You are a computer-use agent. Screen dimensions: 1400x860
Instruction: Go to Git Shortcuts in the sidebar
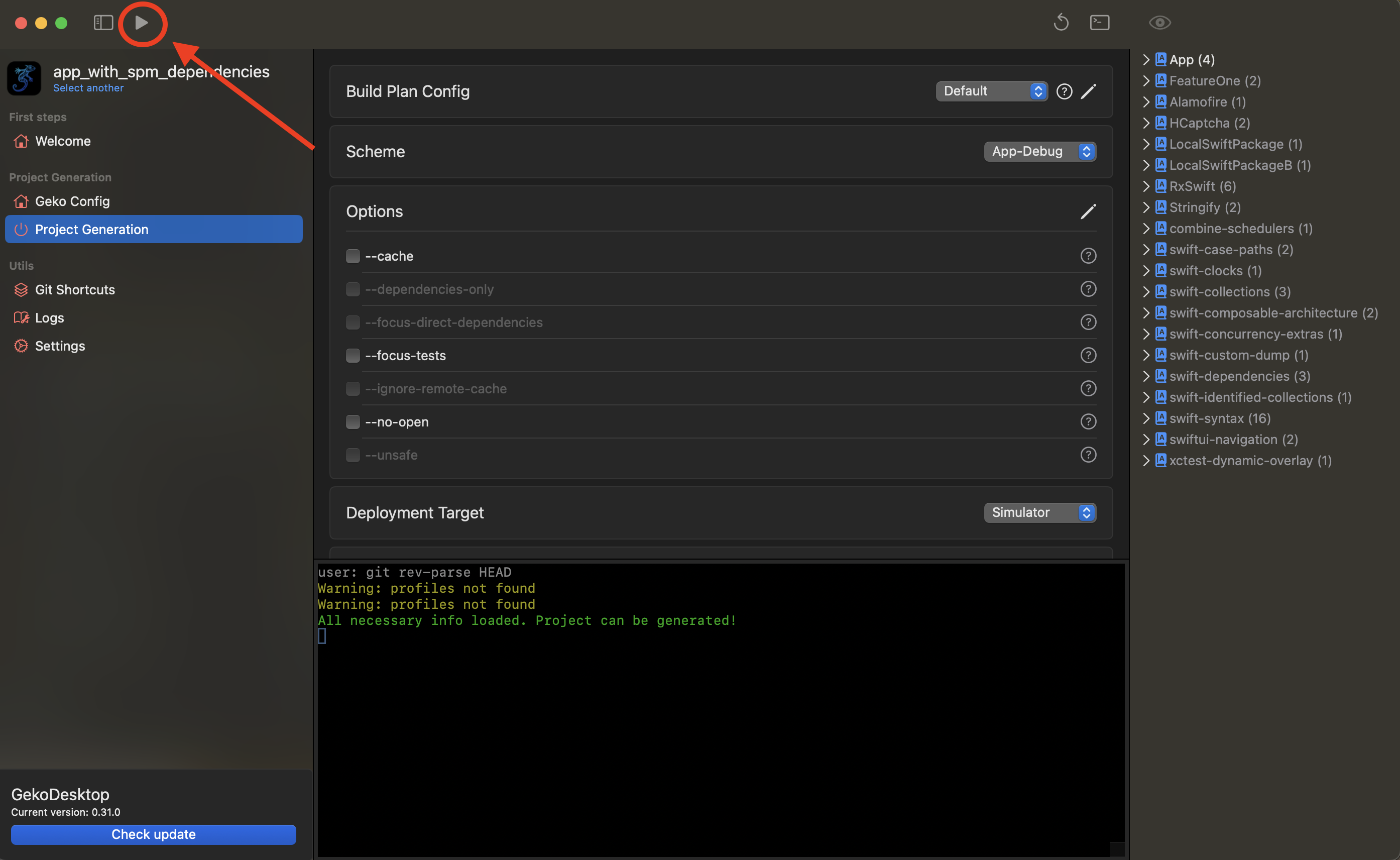[x=74, y=289]
